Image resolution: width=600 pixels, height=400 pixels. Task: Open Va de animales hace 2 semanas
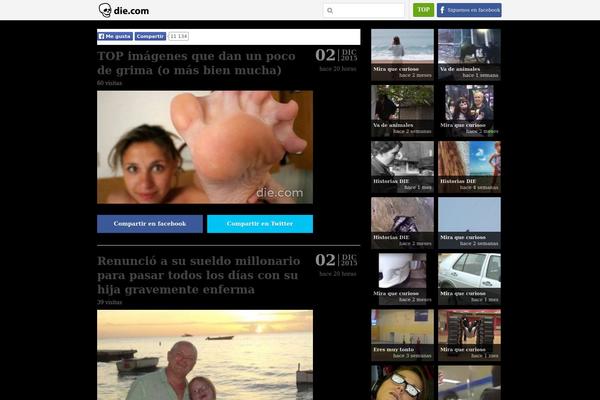coord(402,111)
